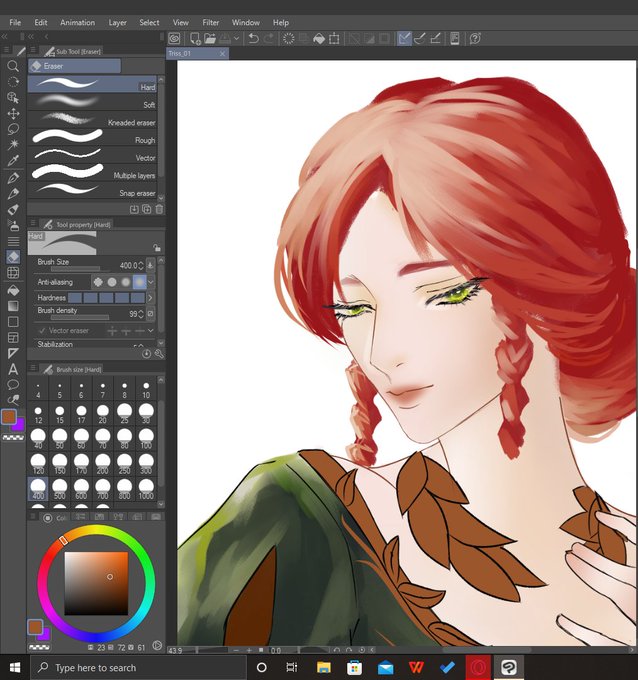Open Brush size panel menu icon
Viewport: 638px width, 680px height.
click(33, 368)
